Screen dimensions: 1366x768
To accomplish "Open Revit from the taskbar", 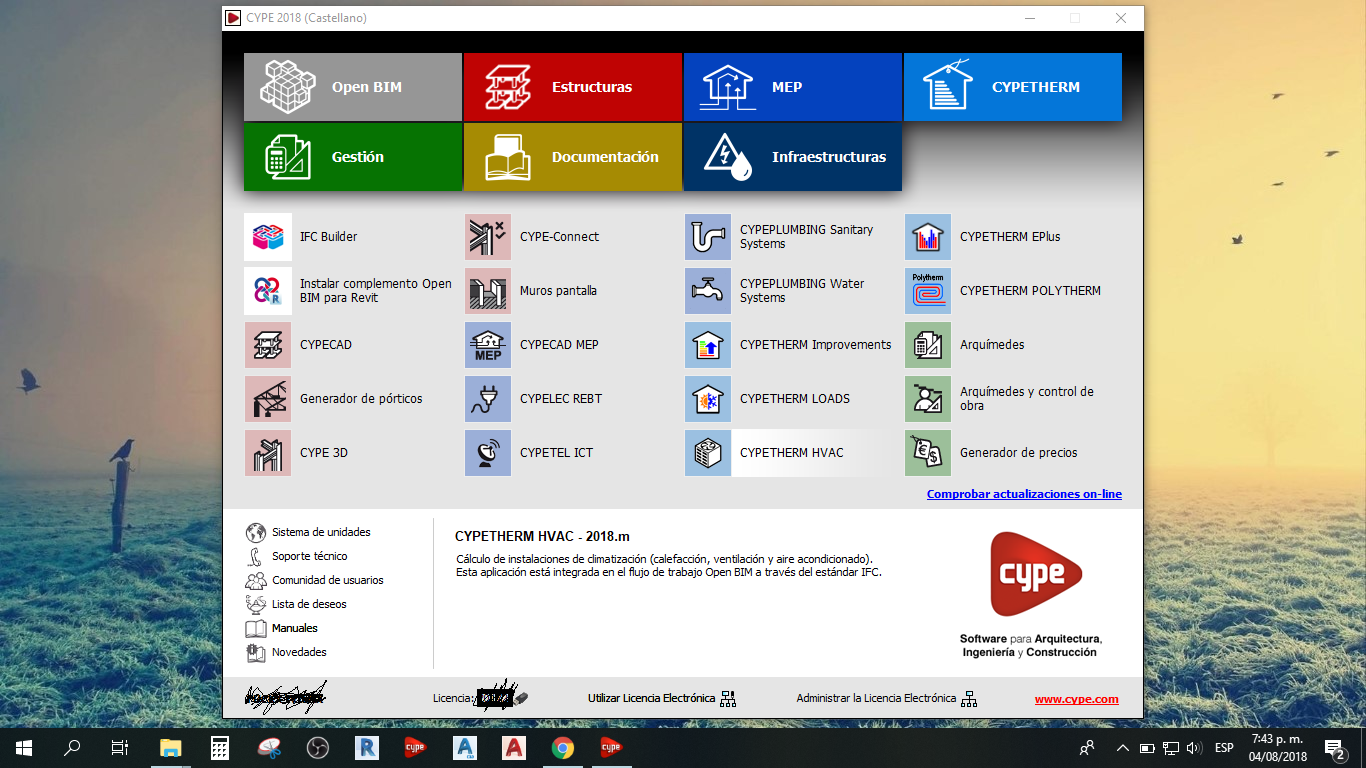I will click(x=367, y=747).
